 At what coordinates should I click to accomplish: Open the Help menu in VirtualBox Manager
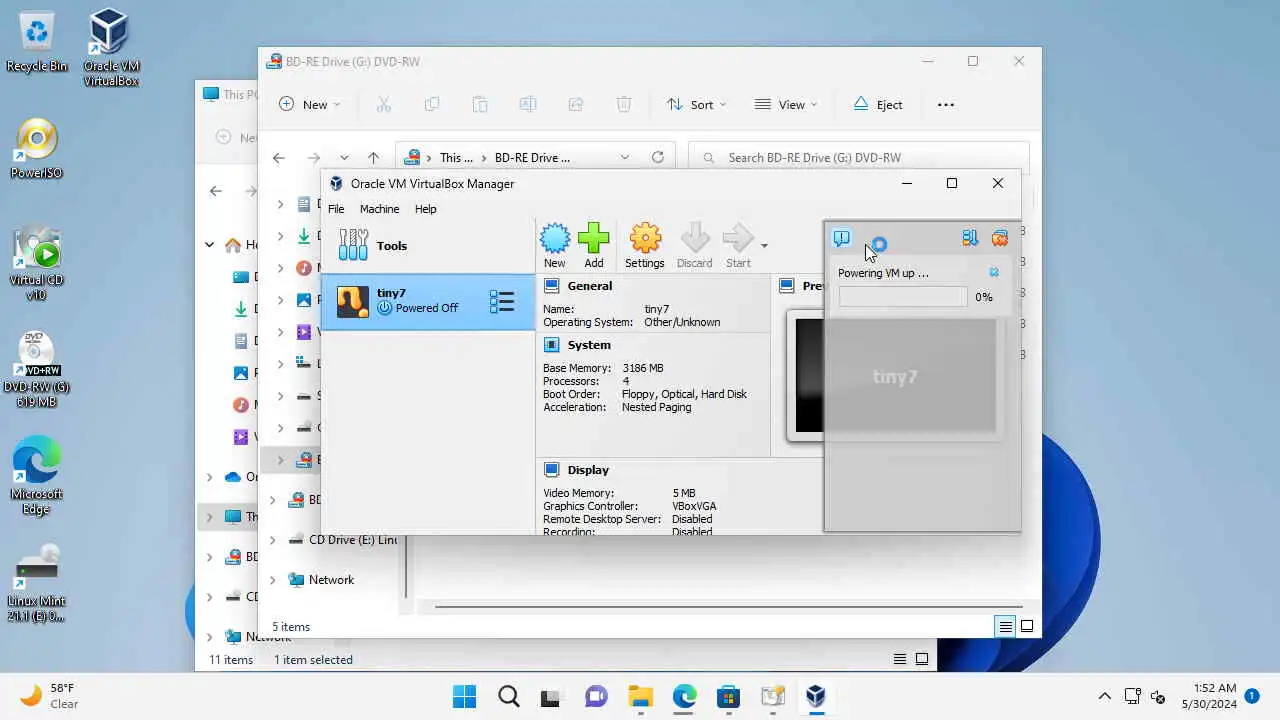(426, 209)
